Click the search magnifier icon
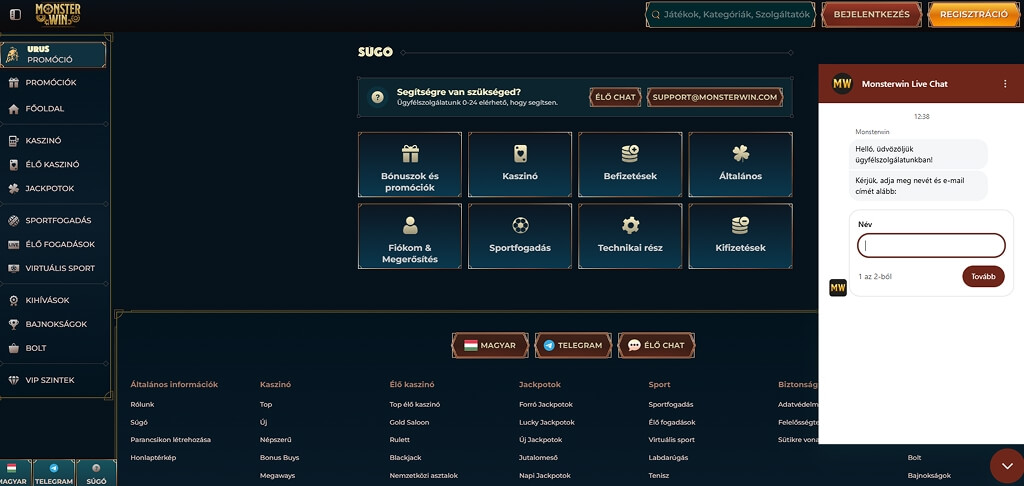The height and width of the screenshot is (486, 1024). 656,14
